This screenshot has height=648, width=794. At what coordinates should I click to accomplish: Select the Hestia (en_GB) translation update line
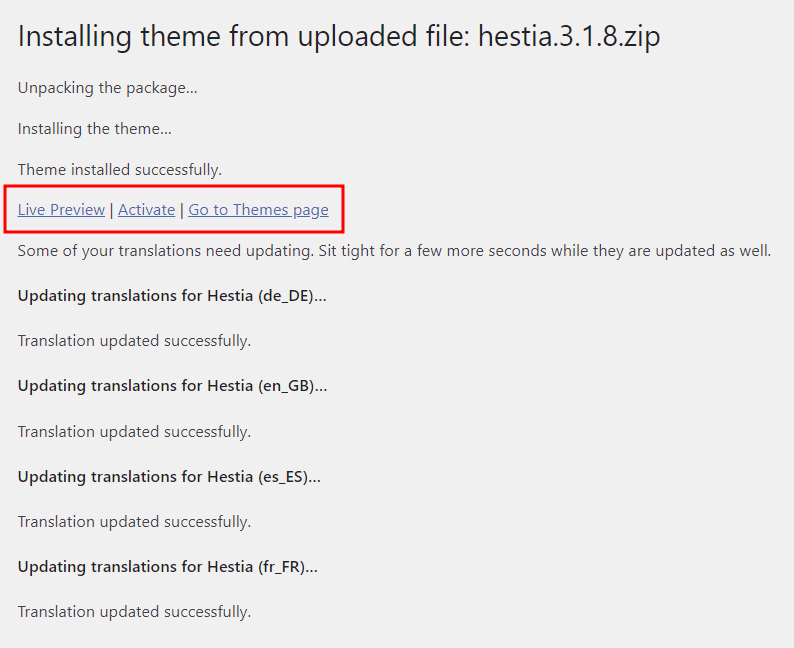tap(172, 386)
